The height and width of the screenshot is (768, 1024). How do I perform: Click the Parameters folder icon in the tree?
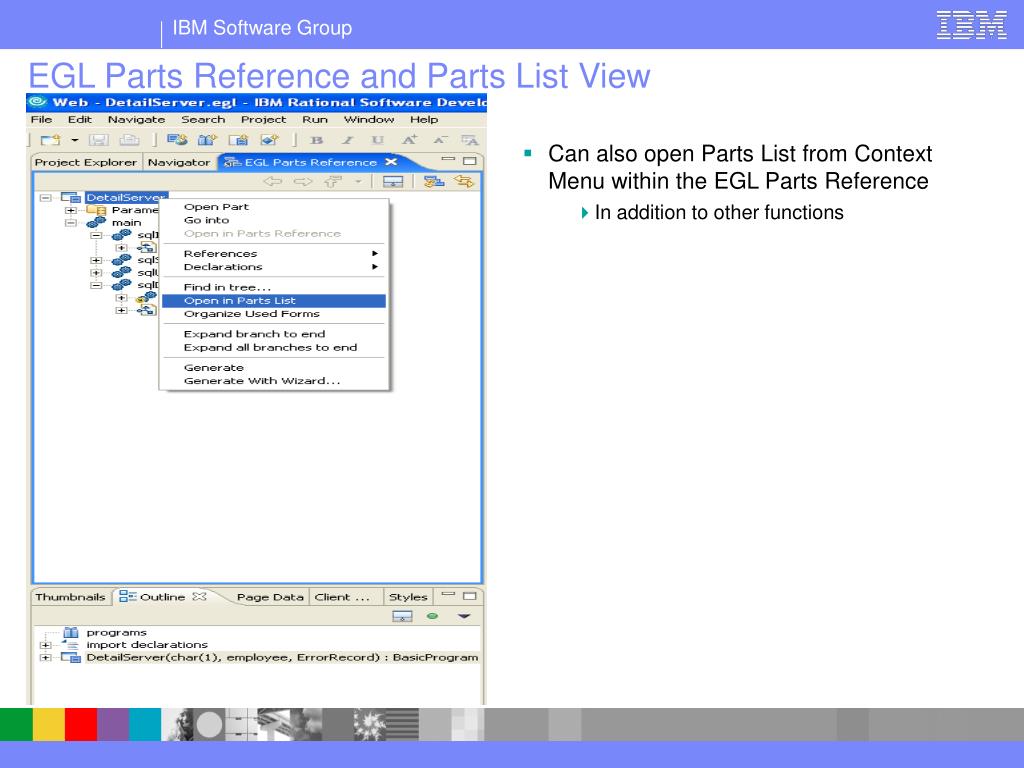pyautogui.click(x=96, y=210)
